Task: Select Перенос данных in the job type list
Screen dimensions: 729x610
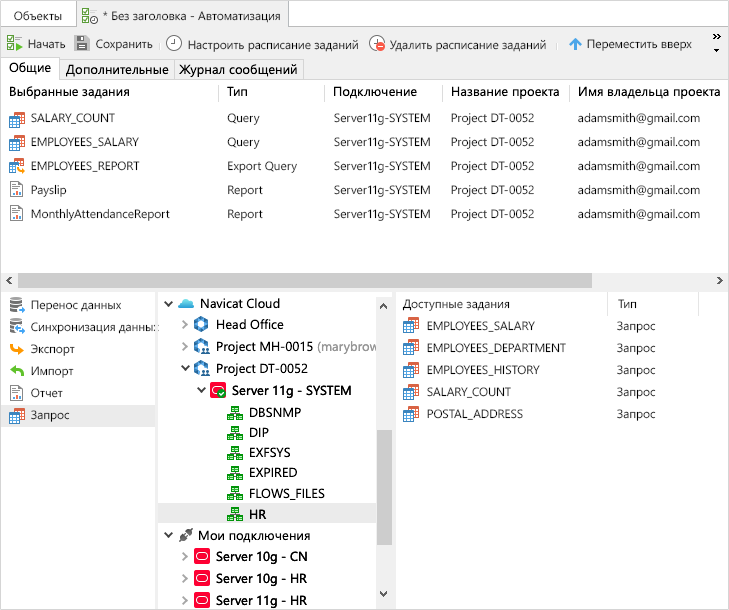Action: click(75, 304)
